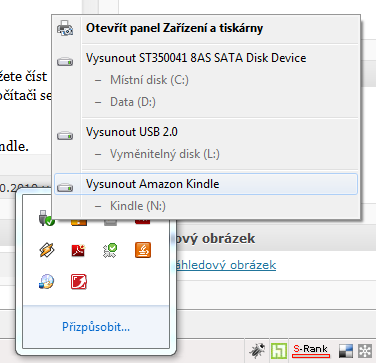Click the Winamp lightning bolt tray icon
Viewport: 376px width, 363px height.
[x=47, y=250]
